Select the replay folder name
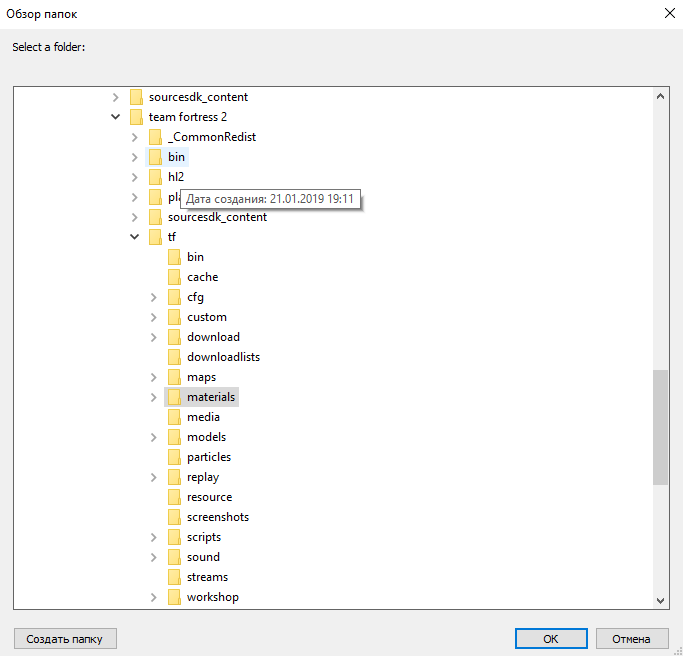This screenshot has height=656, width=683. tap(203, 477)
